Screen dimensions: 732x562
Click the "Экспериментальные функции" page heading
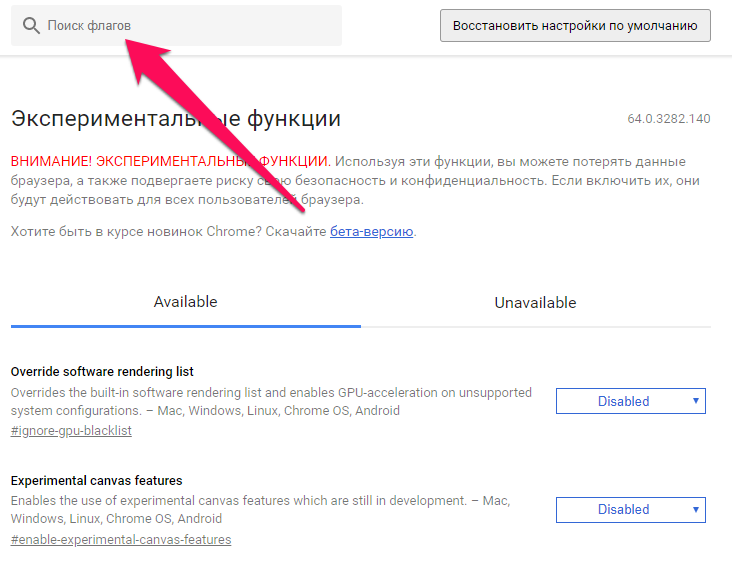(x=175, y=119)
